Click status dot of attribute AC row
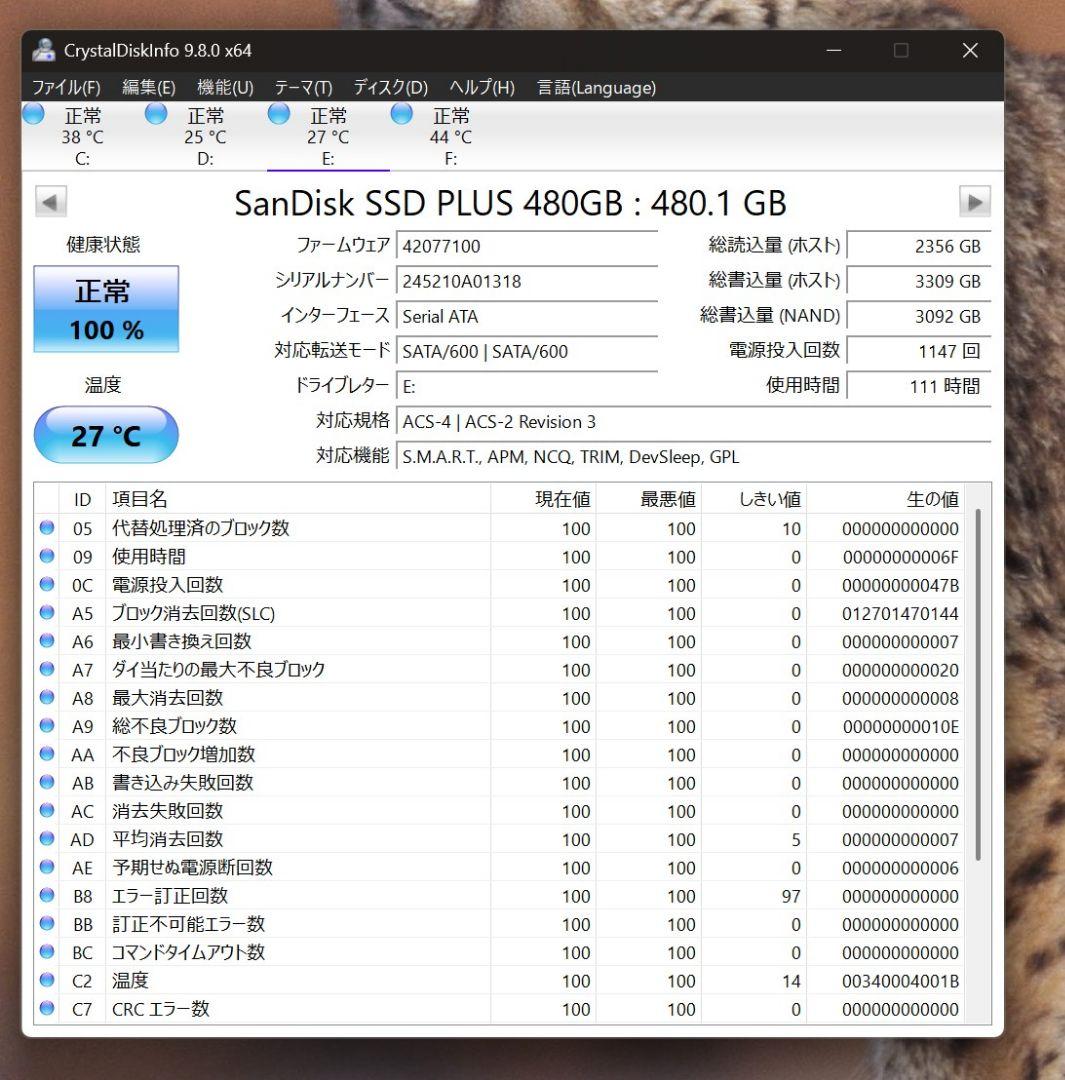The image size is (1065, 1080). pyautogui.click(x=47, y=810)
